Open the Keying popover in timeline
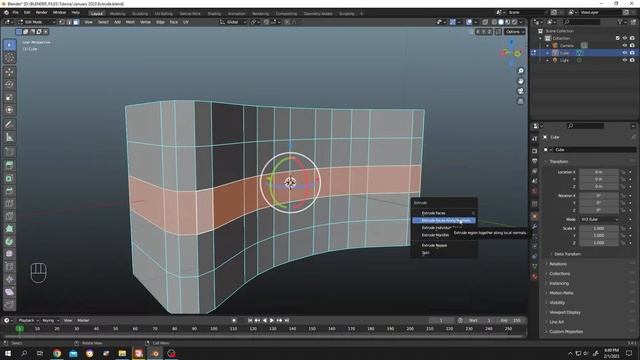 pos(50,320)
